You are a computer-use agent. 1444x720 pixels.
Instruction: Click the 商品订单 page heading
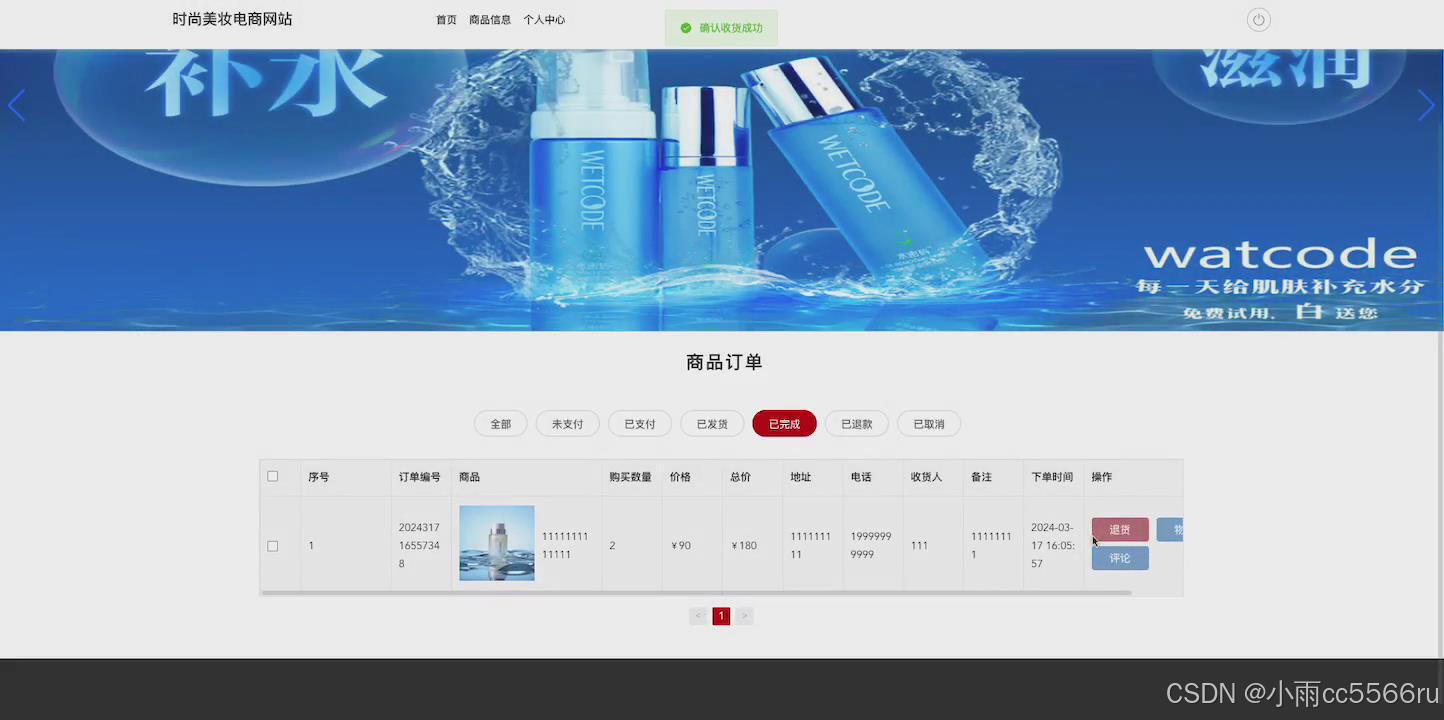724,362
